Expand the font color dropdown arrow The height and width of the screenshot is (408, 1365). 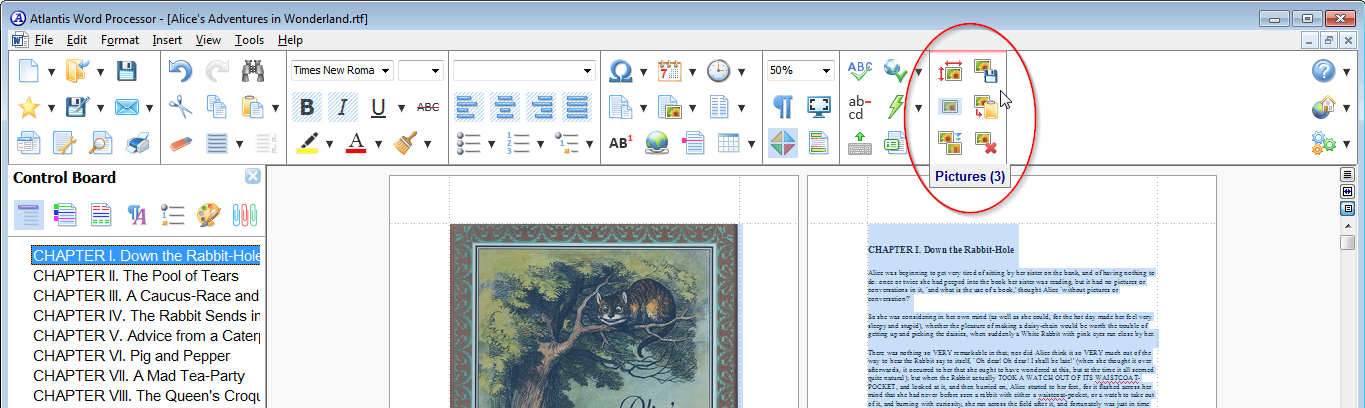click(378, 143)
